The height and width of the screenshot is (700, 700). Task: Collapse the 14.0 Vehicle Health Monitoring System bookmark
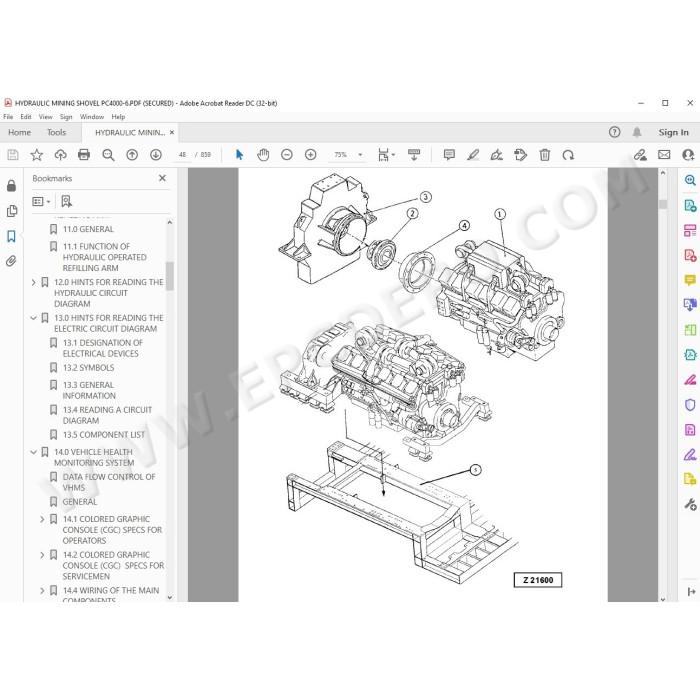tap(33, 452)
